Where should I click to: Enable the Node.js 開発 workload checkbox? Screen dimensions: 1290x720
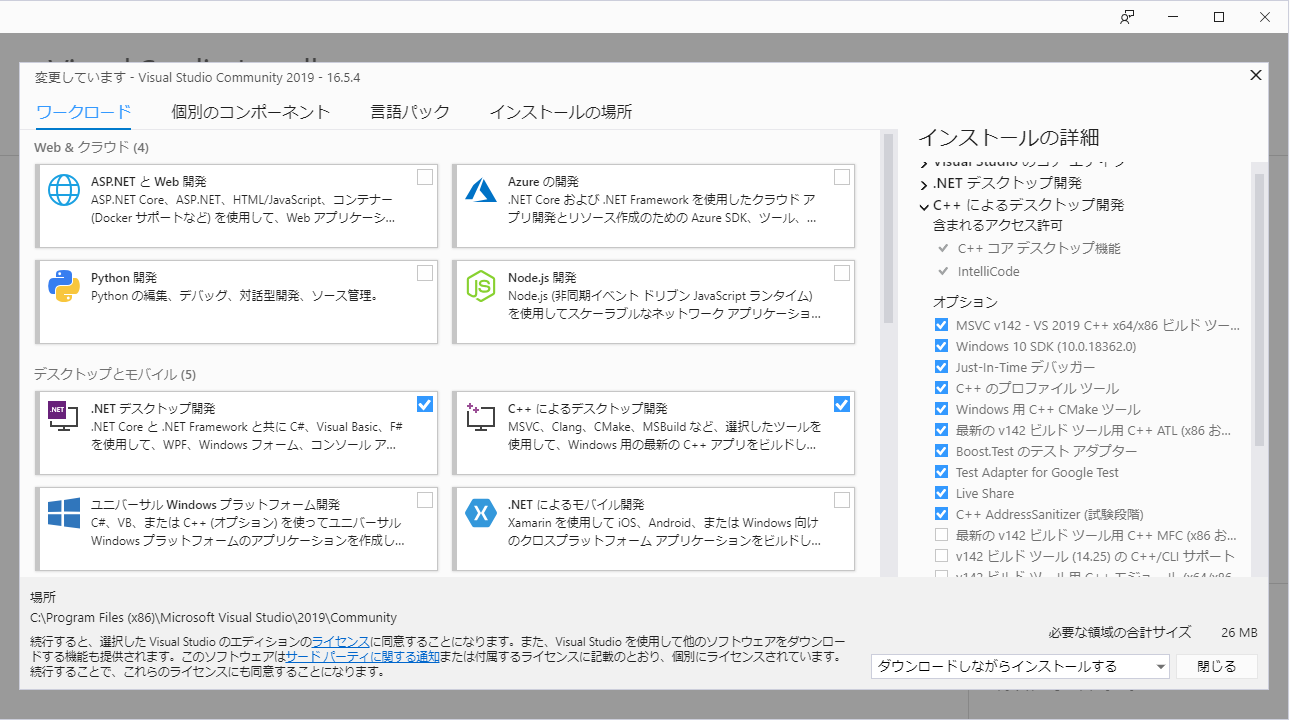(x=842, y=273)
